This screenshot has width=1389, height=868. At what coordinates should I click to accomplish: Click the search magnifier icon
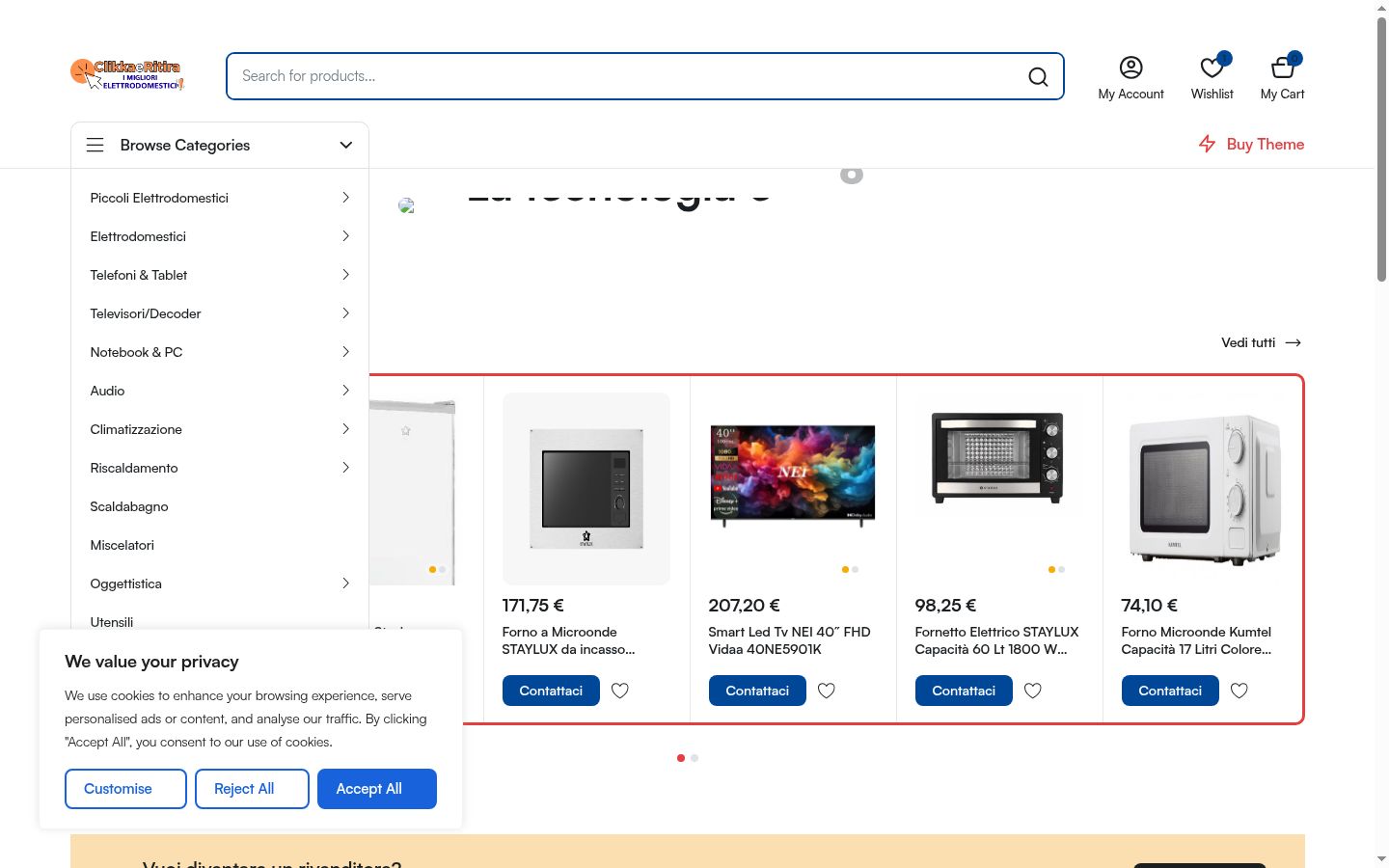pos(1038,77)
